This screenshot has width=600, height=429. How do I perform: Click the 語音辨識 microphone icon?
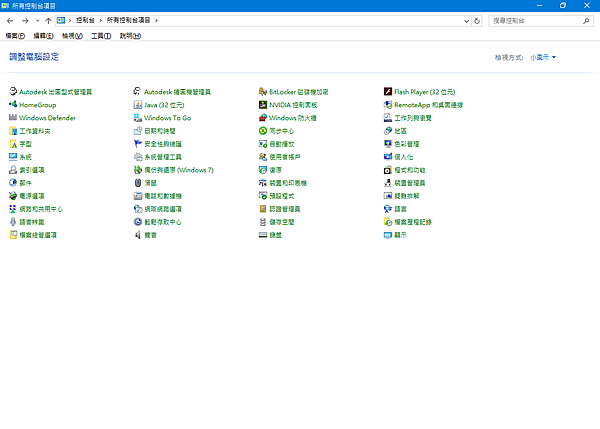[13, 222]
